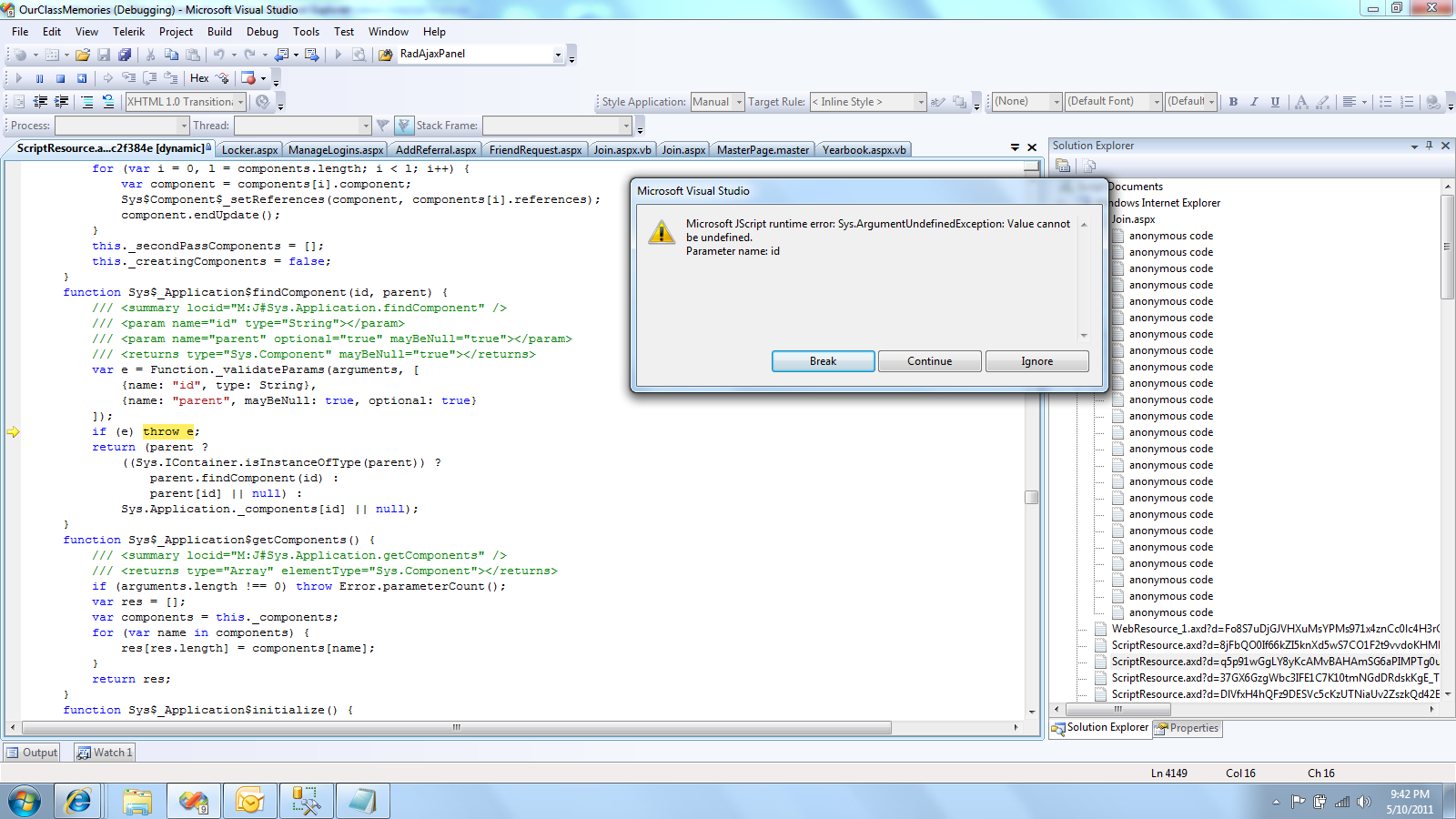Toggle the highlighted thread flag filter button
Image resolution: width=1456 pixels, height=819 pixels.
(x=405, y=126)
